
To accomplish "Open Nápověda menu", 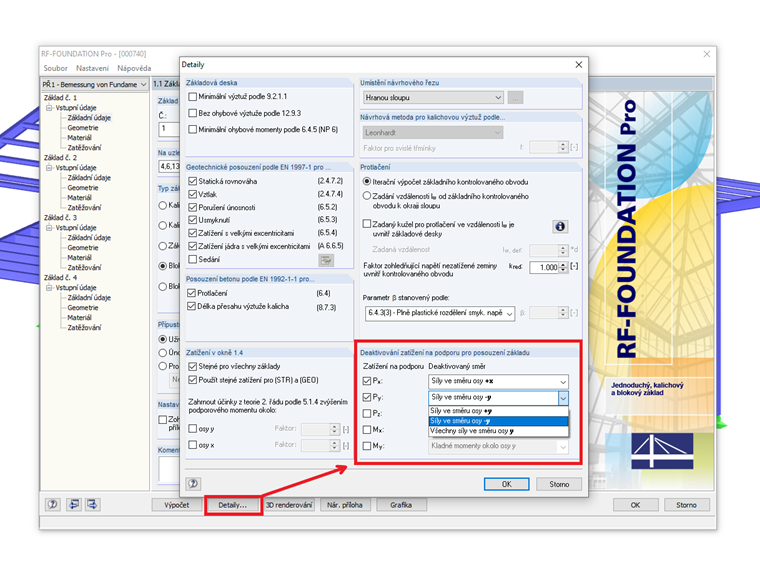I will pyautogui.click(x=134, y=68).
